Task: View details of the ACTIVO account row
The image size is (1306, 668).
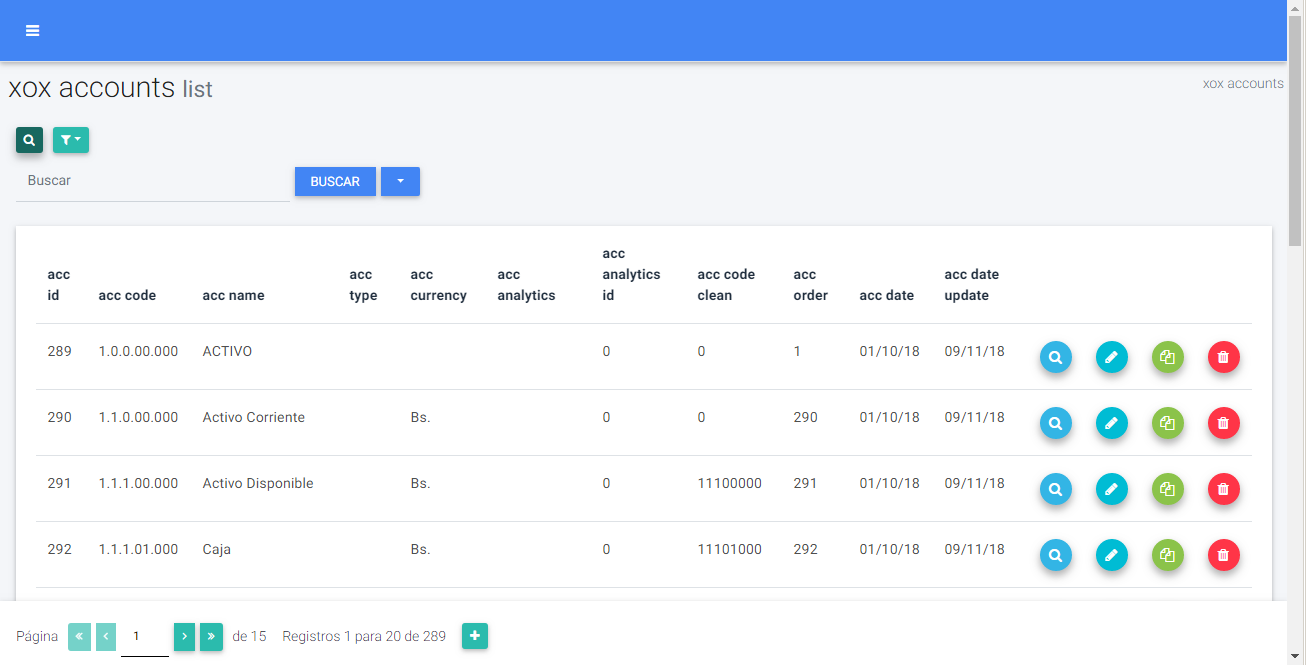Action: pyautogui.click(x=1055, y=357)
